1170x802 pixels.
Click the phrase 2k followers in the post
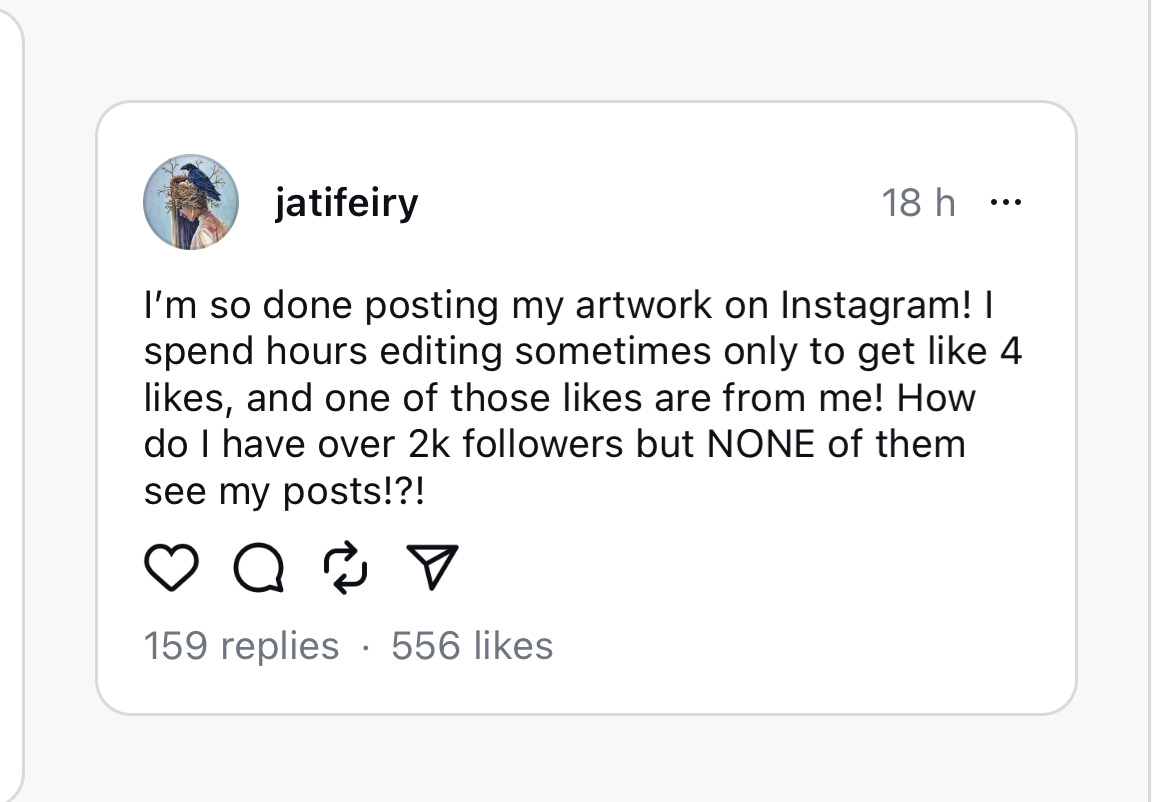pyautogui.click(x=515, y=445)
